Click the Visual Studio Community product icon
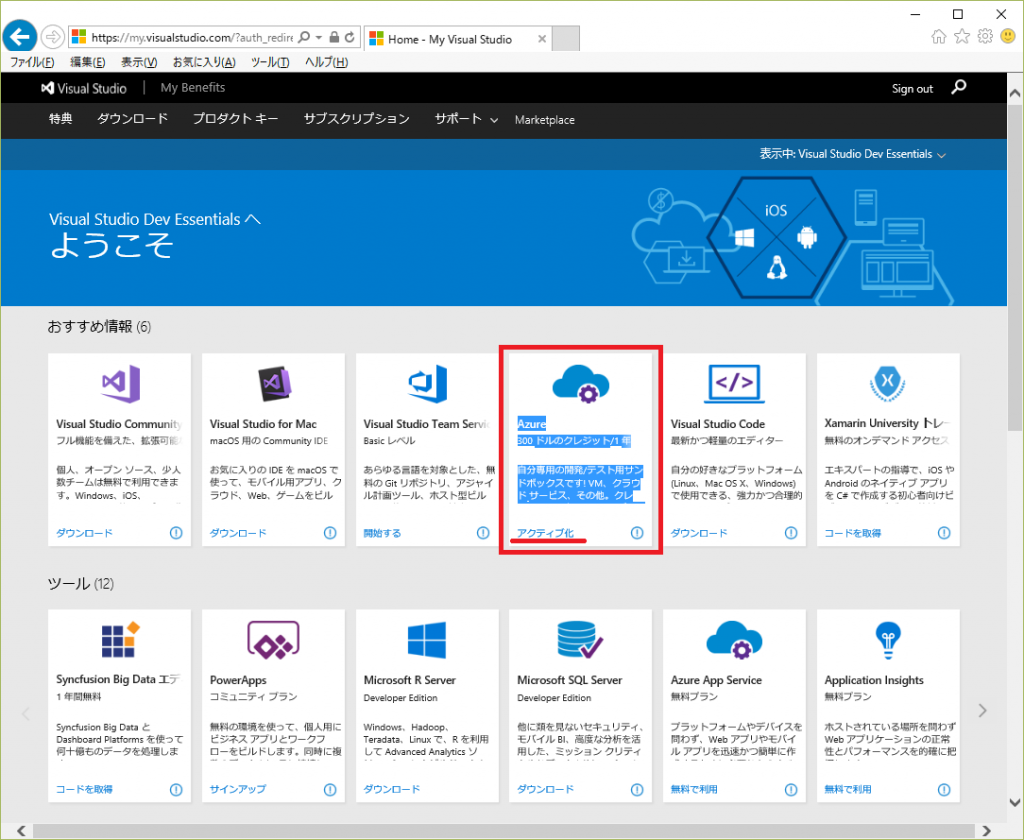This screenshot has width=1024, height=840. 121,383
